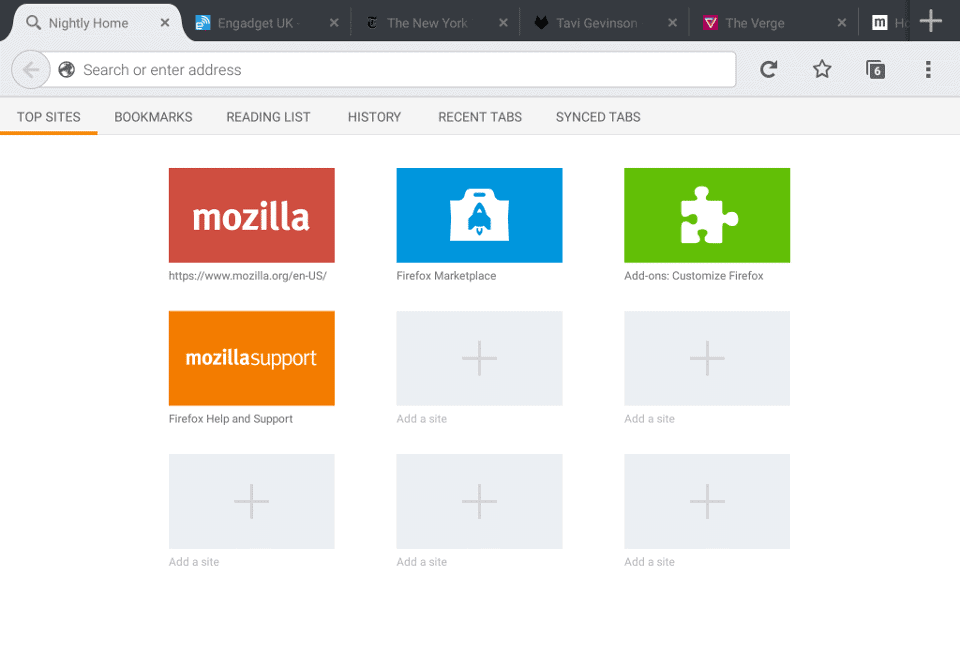Close the Tavi Gevinson tab
This screenshot has height=652, width=960.
(x=673, y=21)
